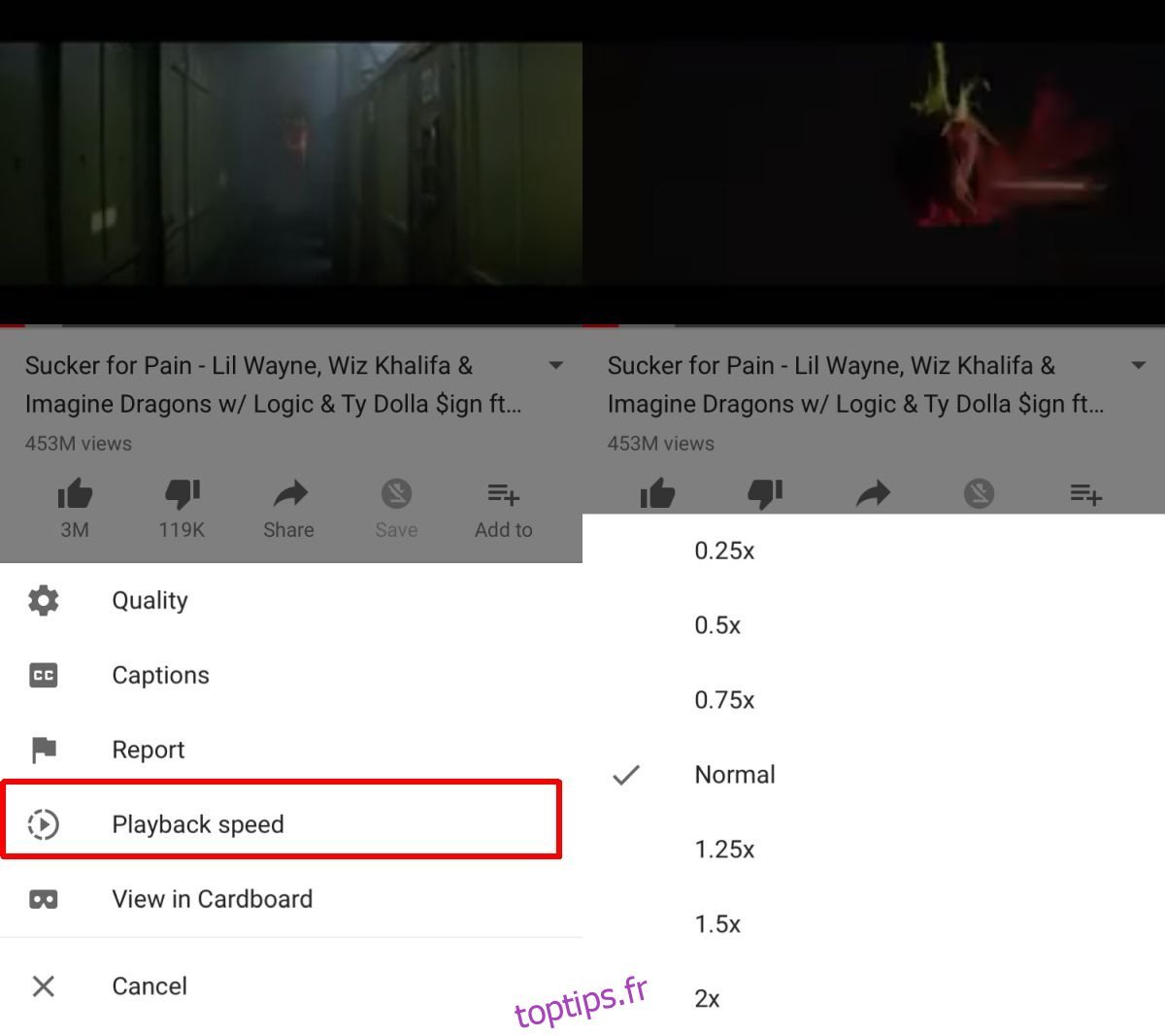Tap Cancel to dismiss the menu
1165x1036 pixels.
tap(291, 986)
